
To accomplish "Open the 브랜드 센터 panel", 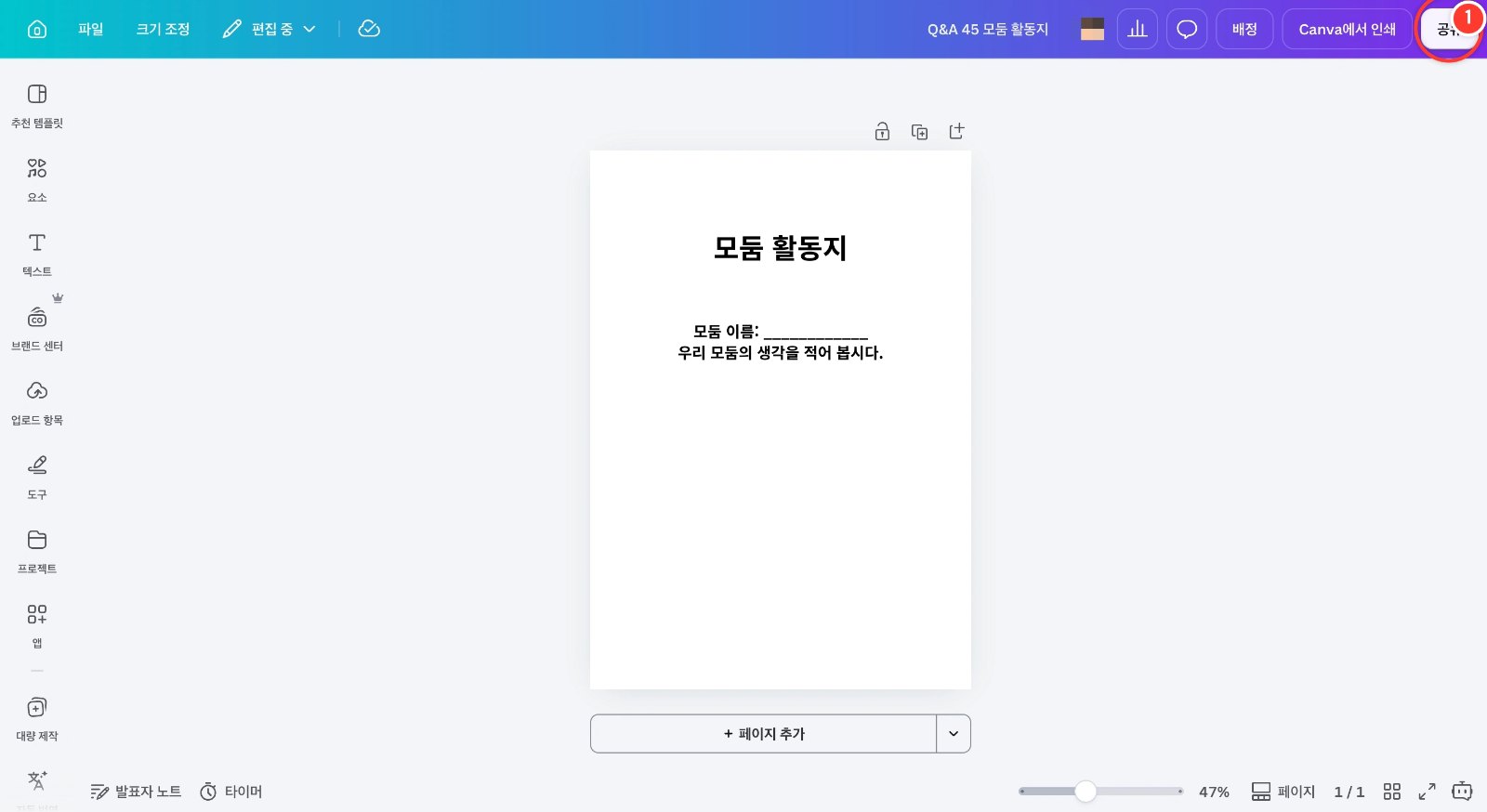I will [x=37, y=329].
